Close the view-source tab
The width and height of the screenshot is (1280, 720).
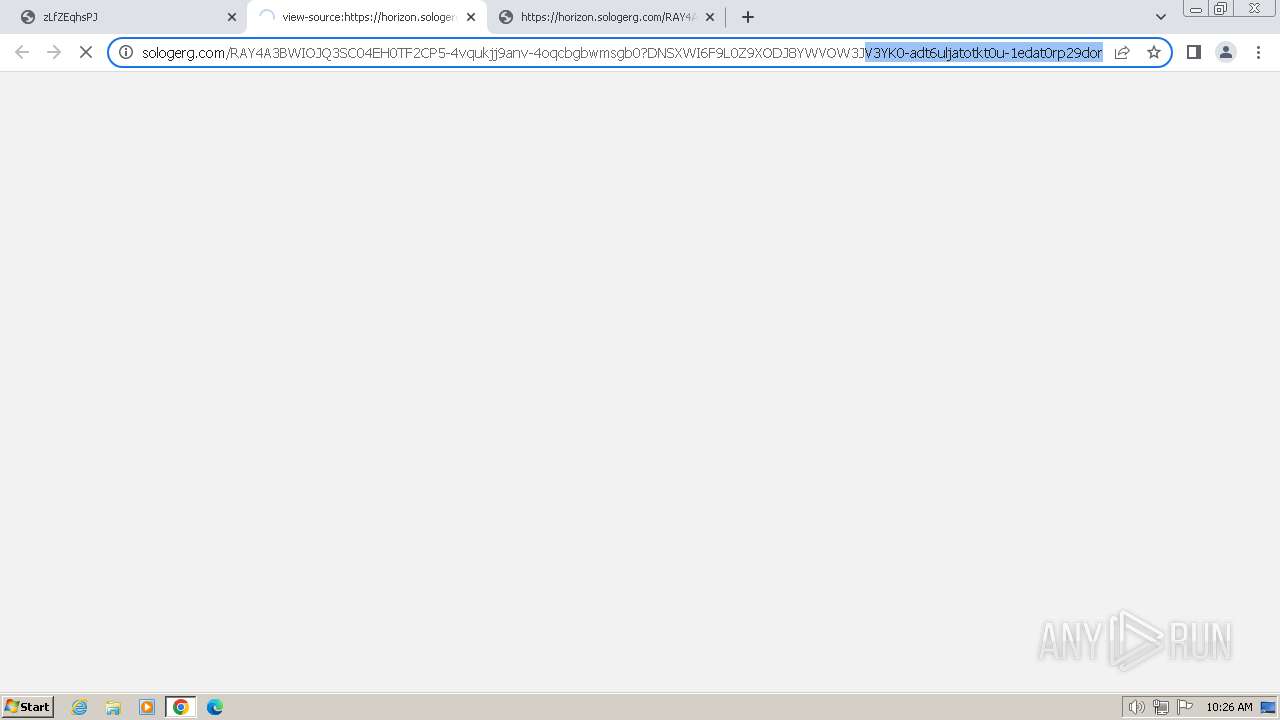(471, 17)
